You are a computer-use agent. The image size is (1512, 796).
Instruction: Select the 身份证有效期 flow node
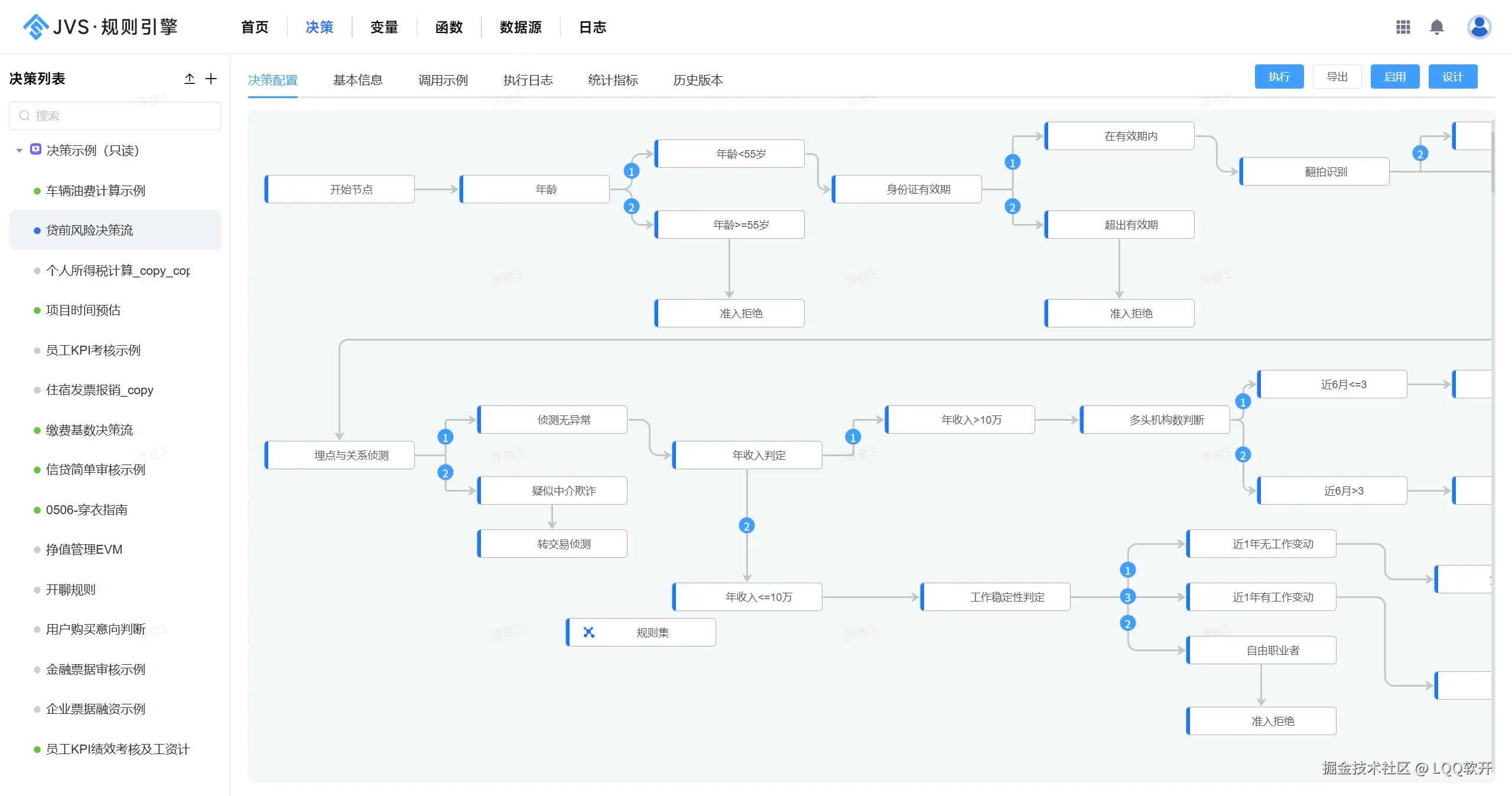[918, 189]
